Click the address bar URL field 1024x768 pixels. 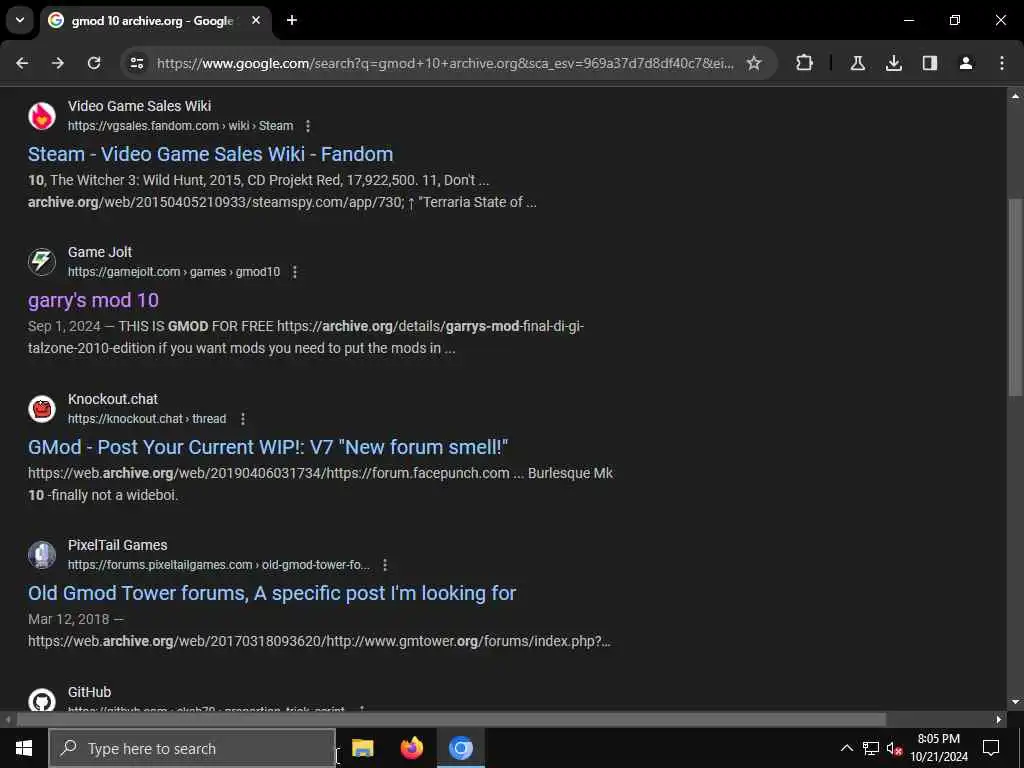click(445, 63)
